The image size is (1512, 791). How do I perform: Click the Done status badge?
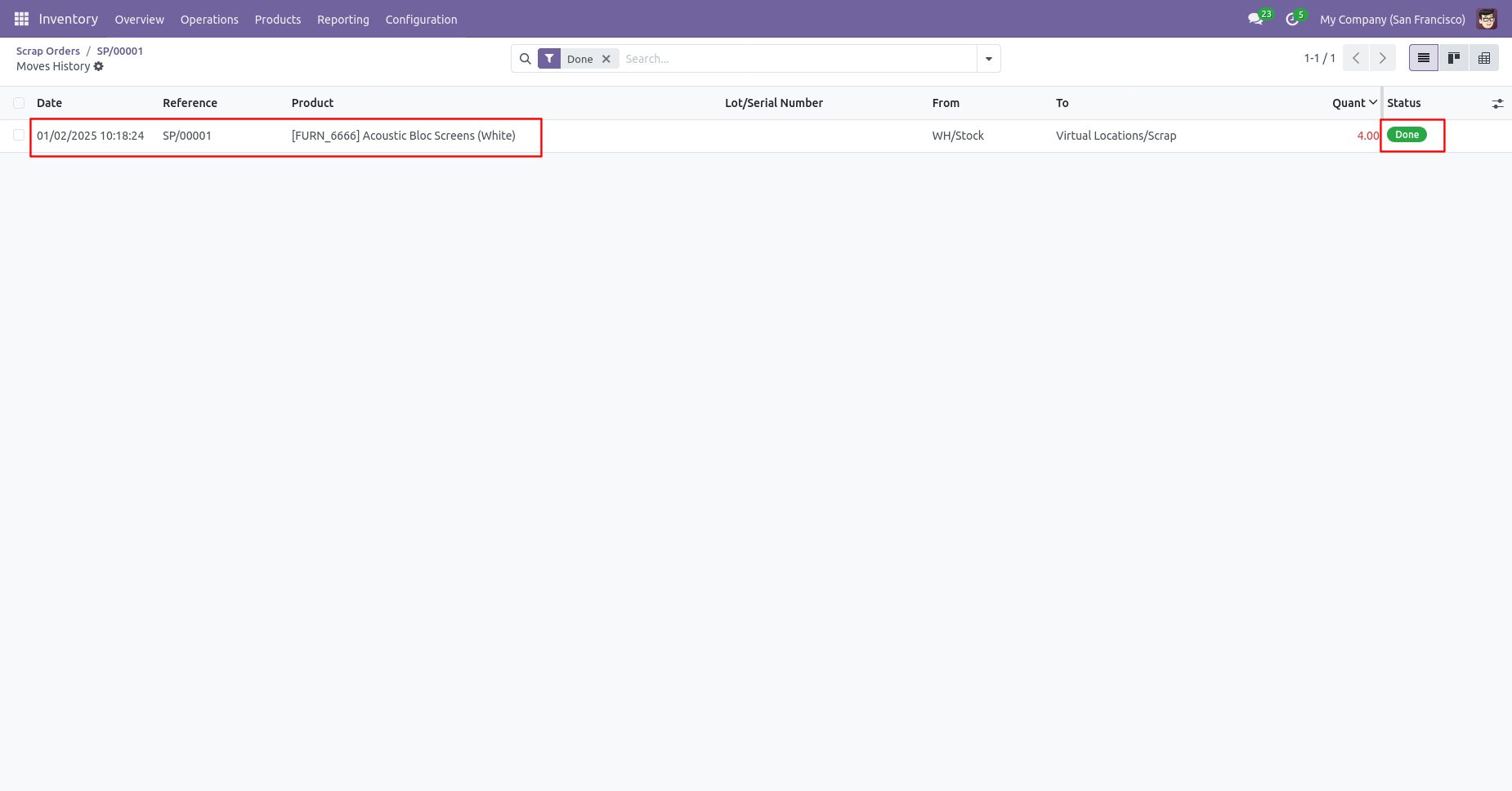1407,135
